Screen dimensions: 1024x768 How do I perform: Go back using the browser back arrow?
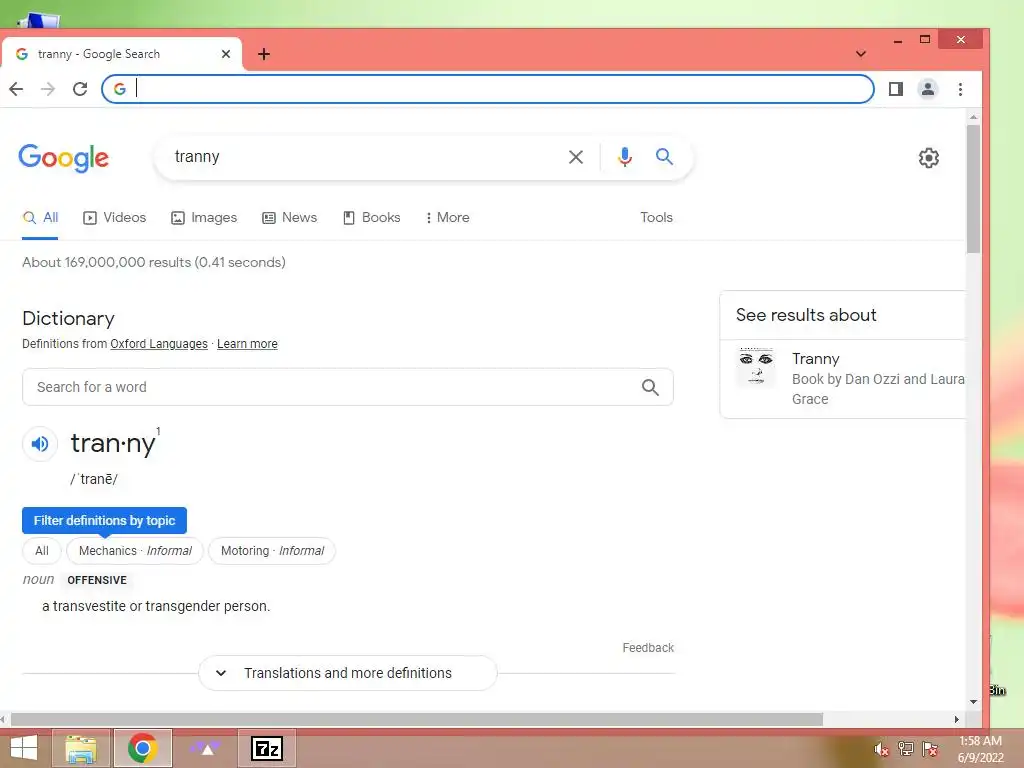16,89
